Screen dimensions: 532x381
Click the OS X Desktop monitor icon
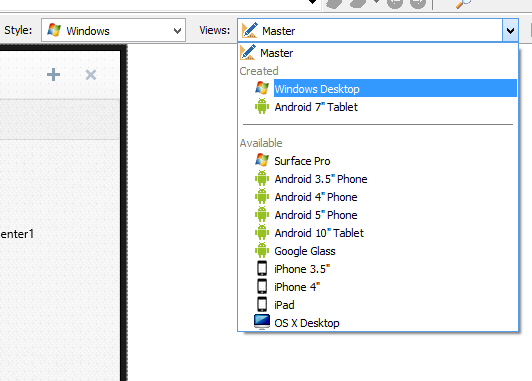[262, 322]
